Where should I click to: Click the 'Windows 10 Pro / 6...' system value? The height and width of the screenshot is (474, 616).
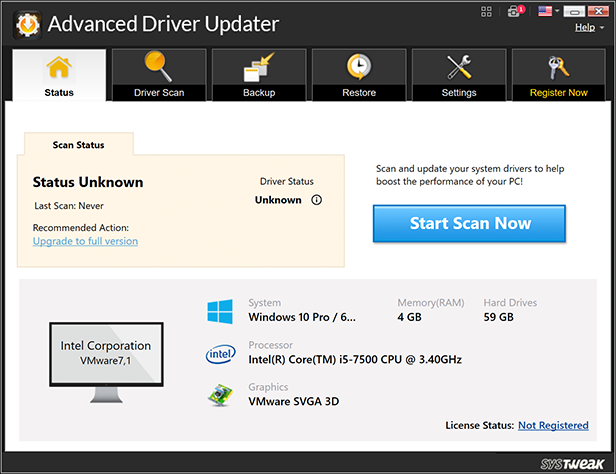(302, 317)
